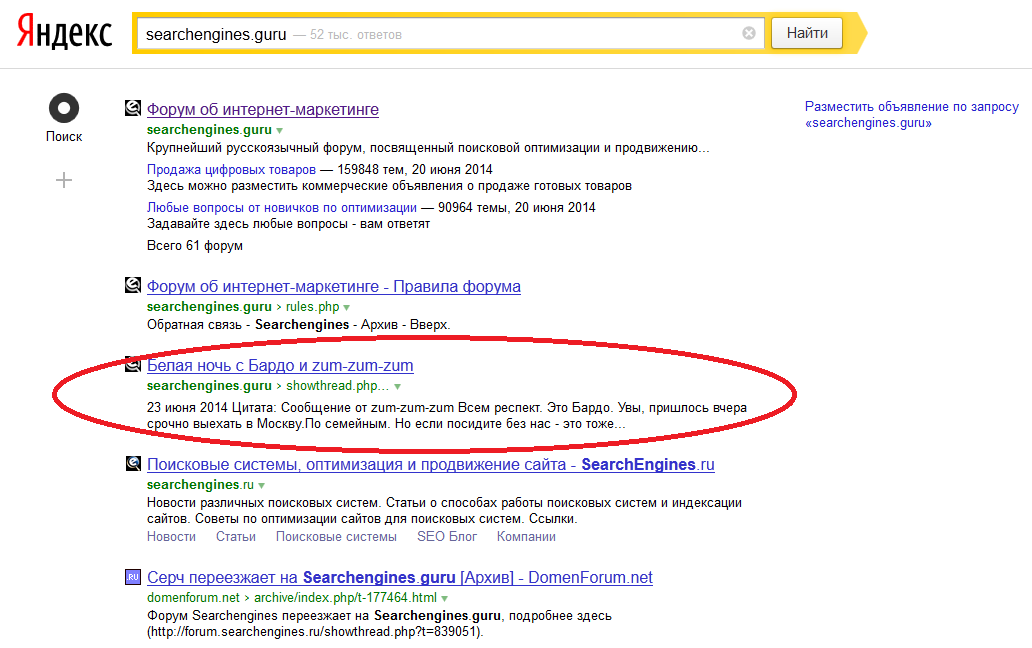Open dropdown arrow next to searchengines.ru URL
This screenshot has width=1032, height=648.
click(x=262, y=485)
